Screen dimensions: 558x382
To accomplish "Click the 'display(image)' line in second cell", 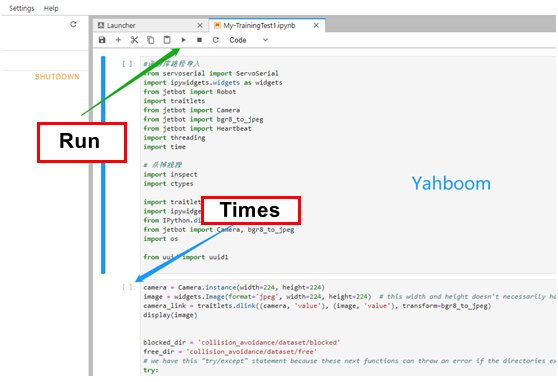I will click(x=170, y=315).
